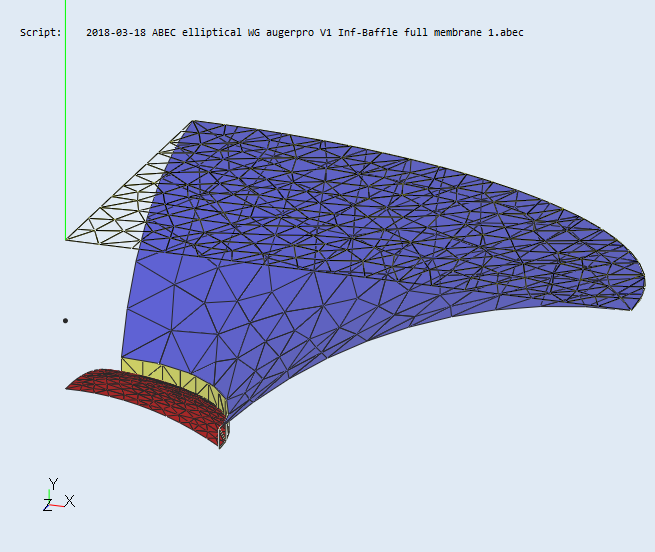Click the XYZ axis orientation gizmo

click(58, 495)
